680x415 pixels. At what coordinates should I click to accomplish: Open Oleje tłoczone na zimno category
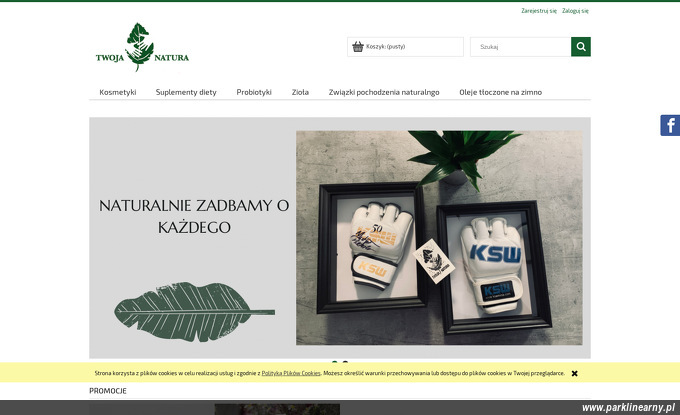point(500,92)
